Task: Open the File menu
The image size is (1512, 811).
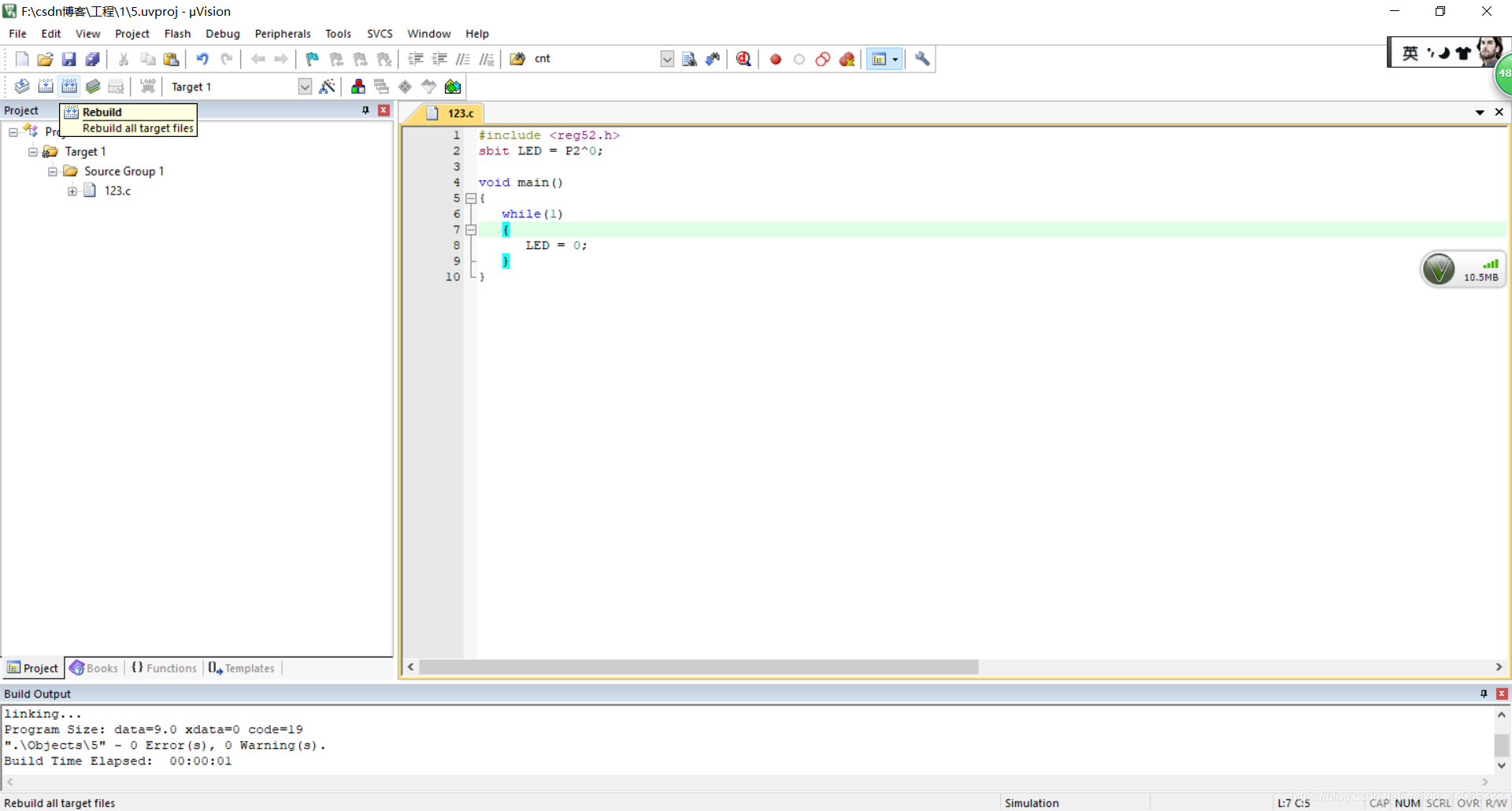Action: pos(17,34)
